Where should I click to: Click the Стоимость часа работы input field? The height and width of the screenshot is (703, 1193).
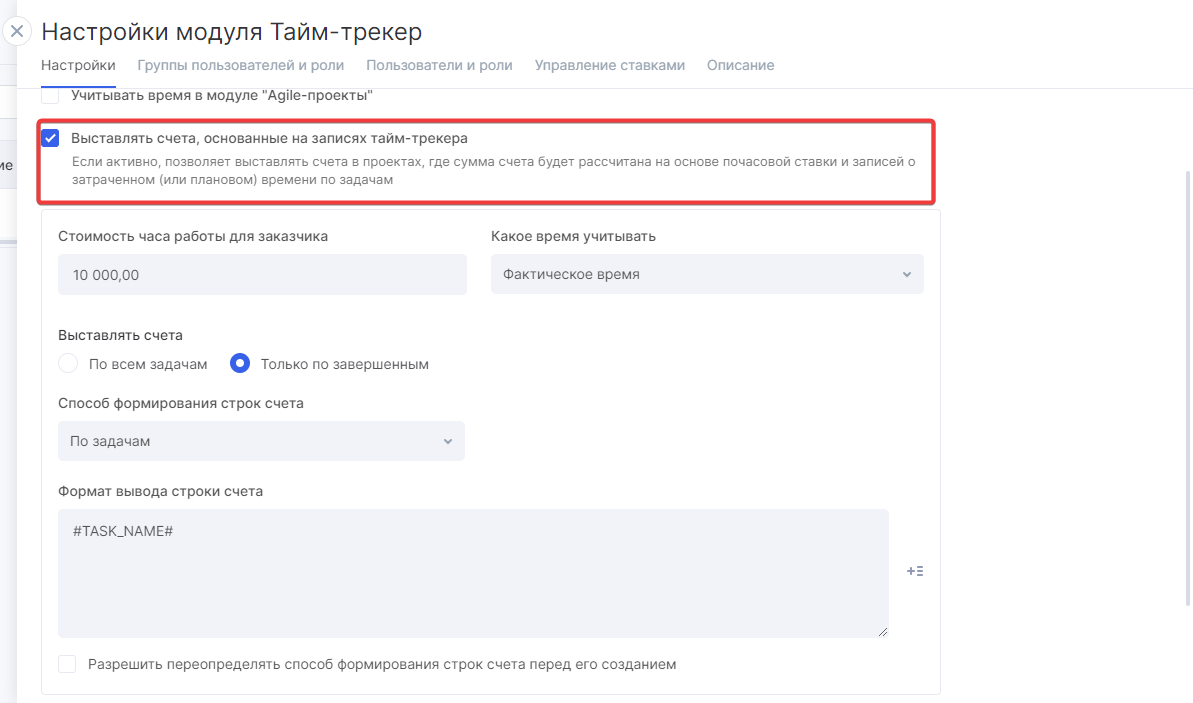tap(262, 274)
